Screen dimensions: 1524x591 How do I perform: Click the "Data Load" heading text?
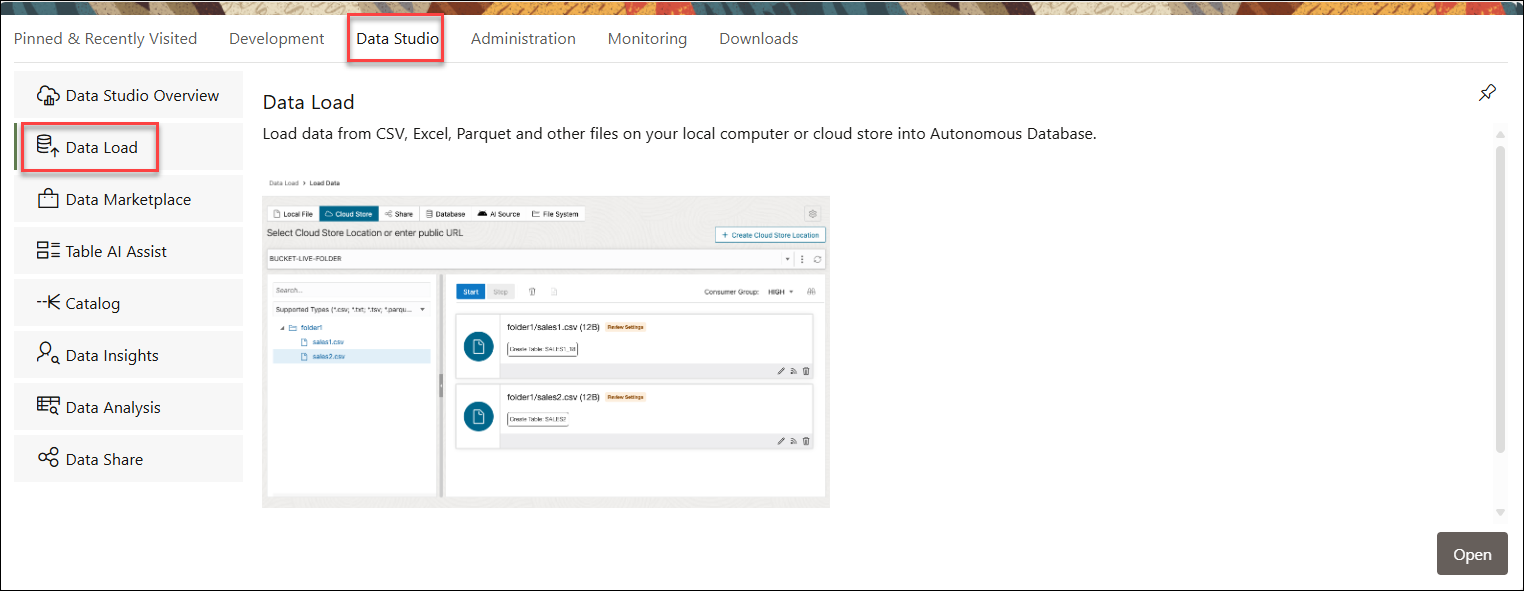309,102
